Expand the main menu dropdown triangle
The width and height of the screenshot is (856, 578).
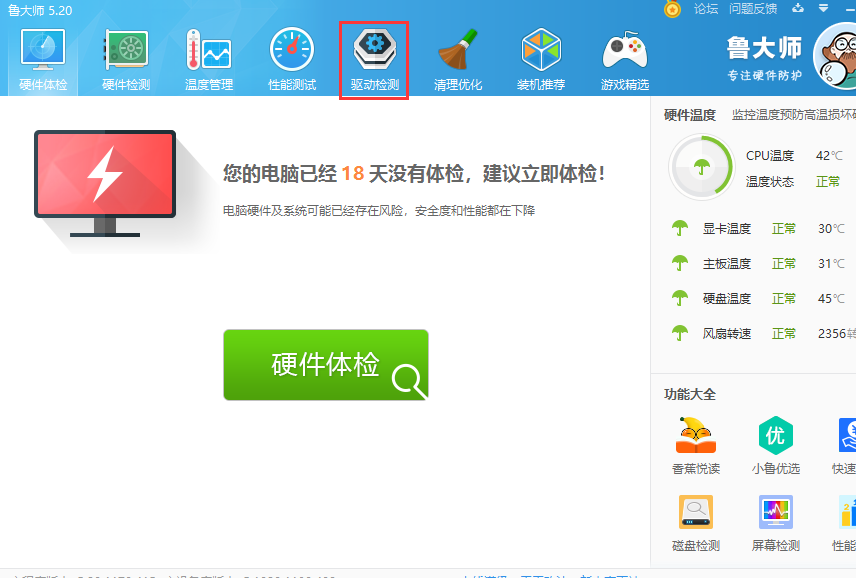tap(823, 9)
